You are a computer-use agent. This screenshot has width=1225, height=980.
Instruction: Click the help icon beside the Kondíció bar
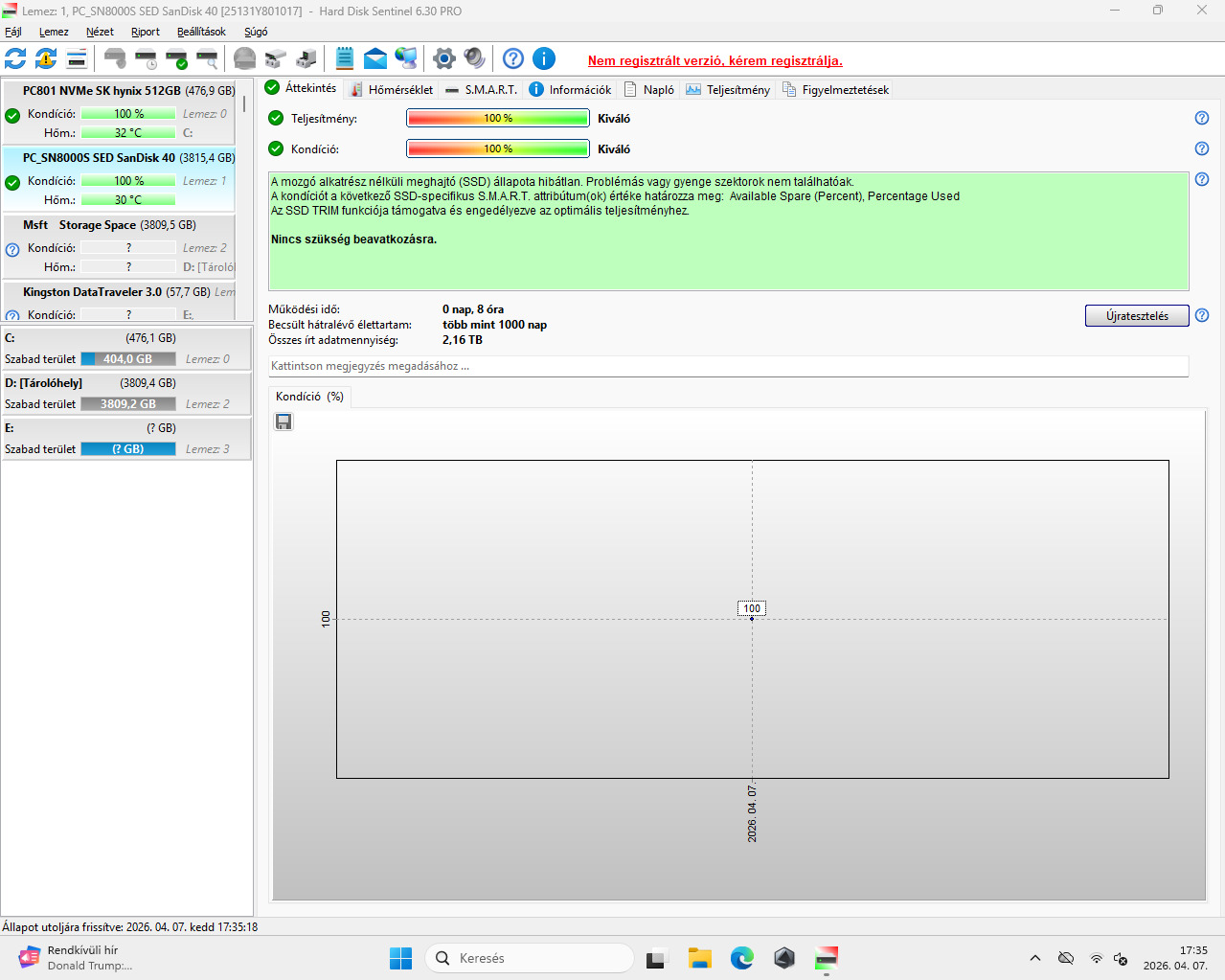(x=1202, y=148)
